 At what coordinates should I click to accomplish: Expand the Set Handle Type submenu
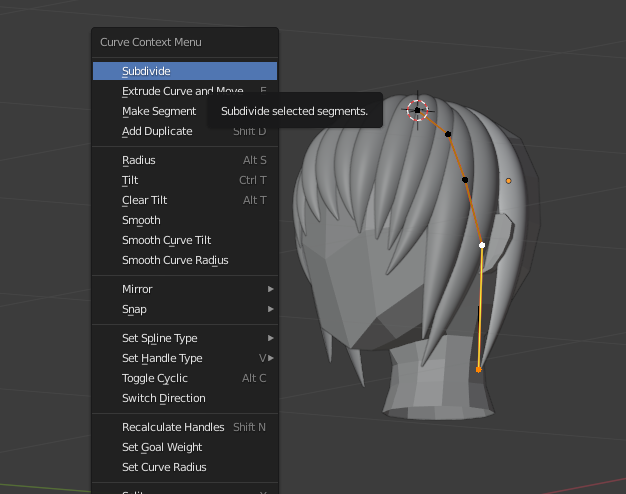pos(185,358)
